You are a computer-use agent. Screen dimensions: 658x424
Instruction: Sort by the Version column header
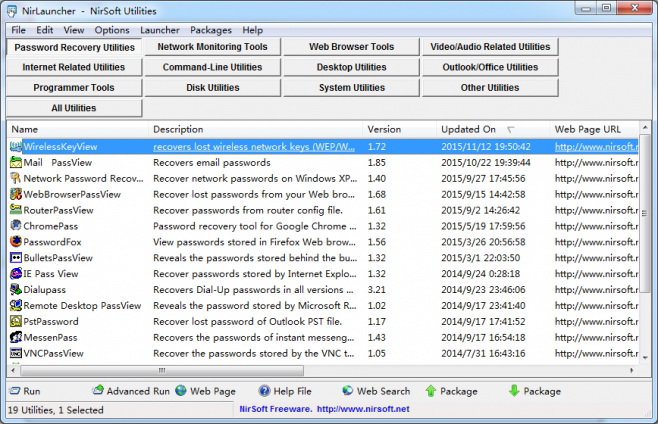(x=400, y=129)
